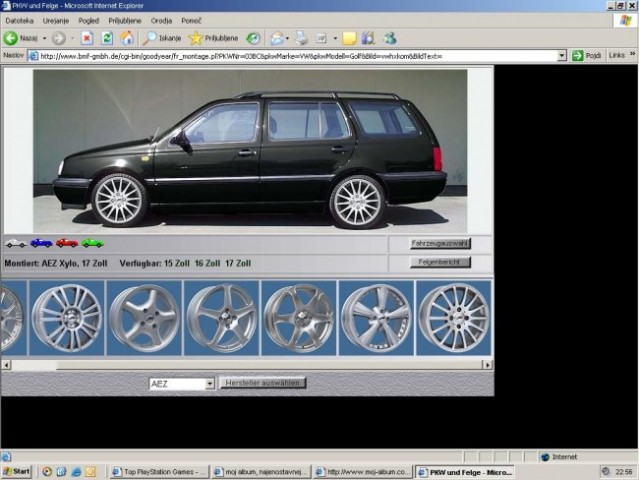This screenshot has width=639, height=480.
Task: Click the Edit page toolbar icon
Action: (322, 38)
